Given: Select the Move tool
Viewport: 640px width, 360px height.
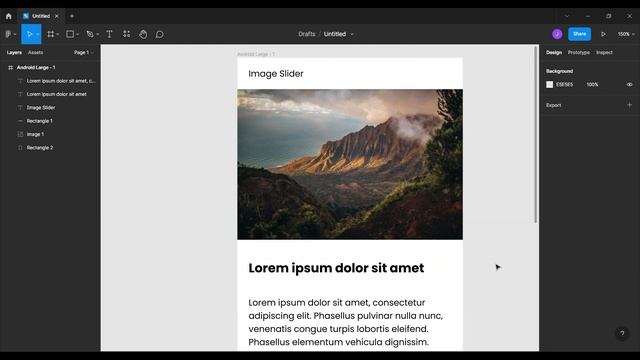Looking at the screenshot, I should pos(29,34).
